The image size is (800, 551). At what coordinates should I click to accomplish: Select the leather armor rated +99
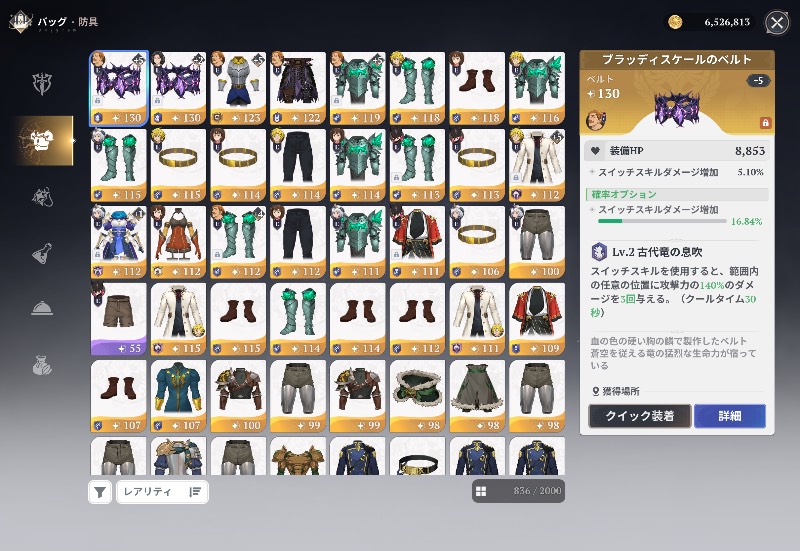click(x=358, y=396)
